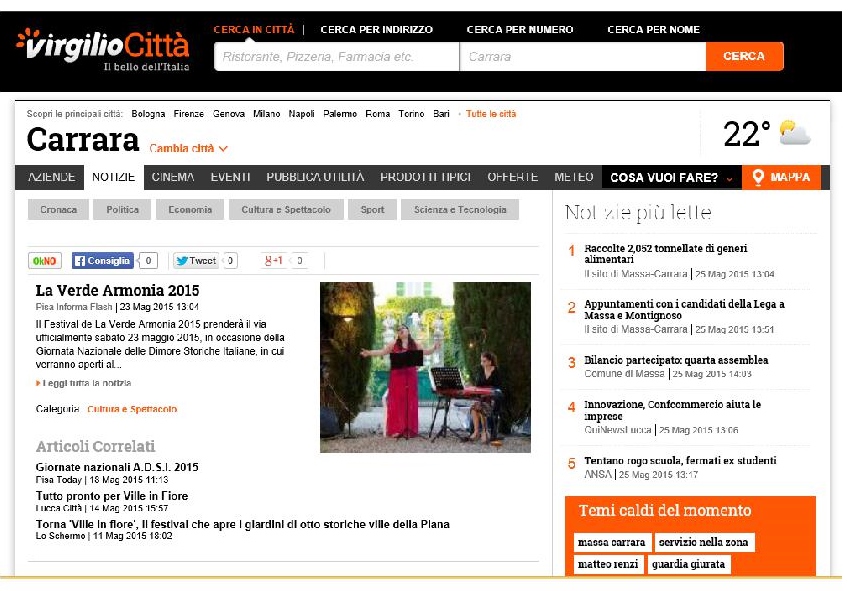Open the Cambia città dropdown
Screen dimensions: 850x591
(x=189, y=148)
